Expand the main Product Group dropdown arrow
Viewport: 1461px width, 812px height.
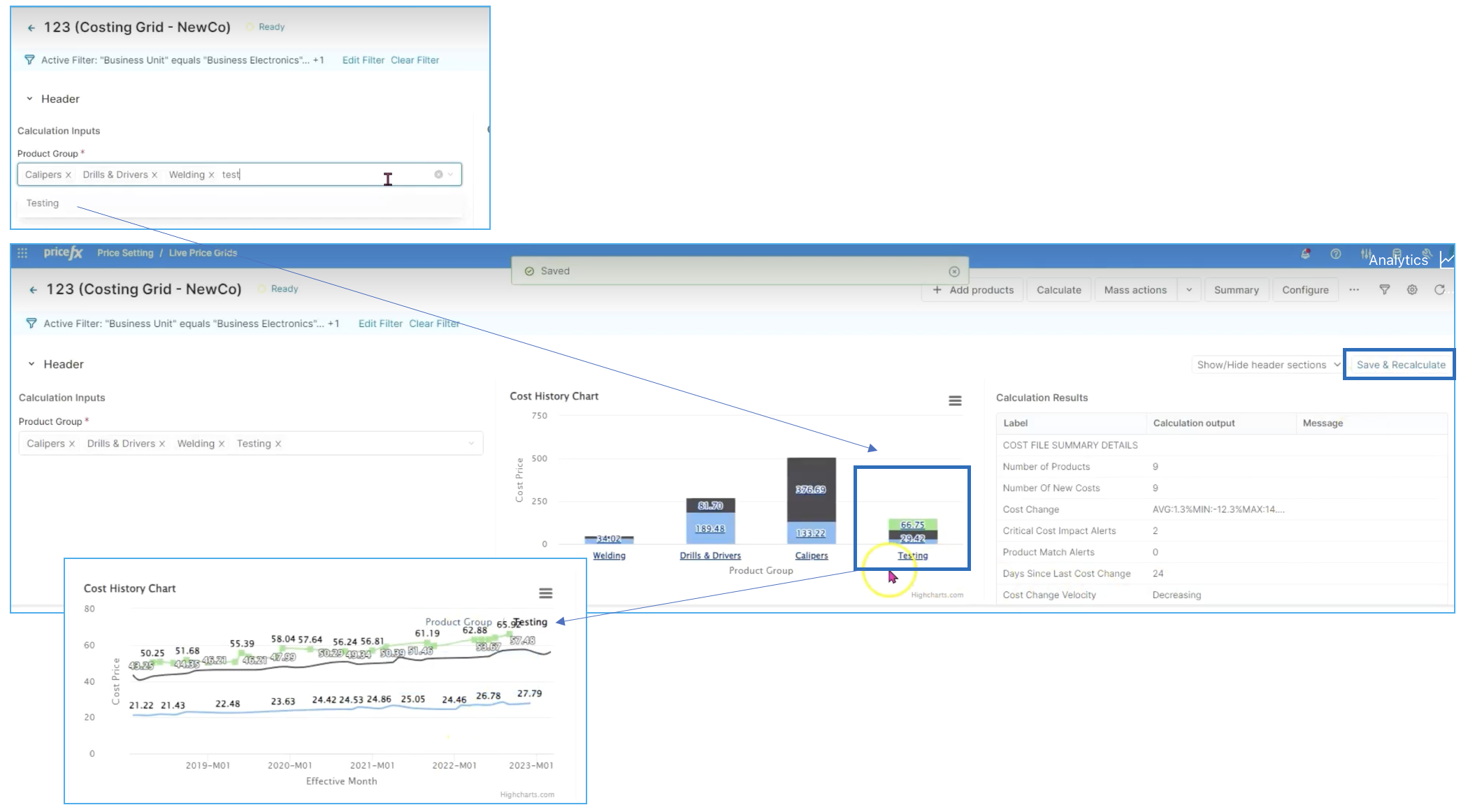click(x=471, y=444)
